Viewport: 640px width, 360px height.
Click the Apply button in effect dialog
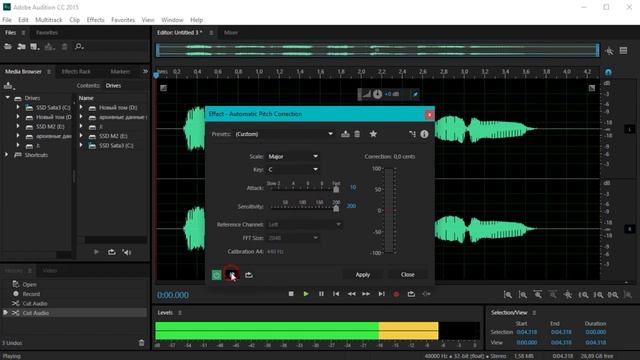362,275
